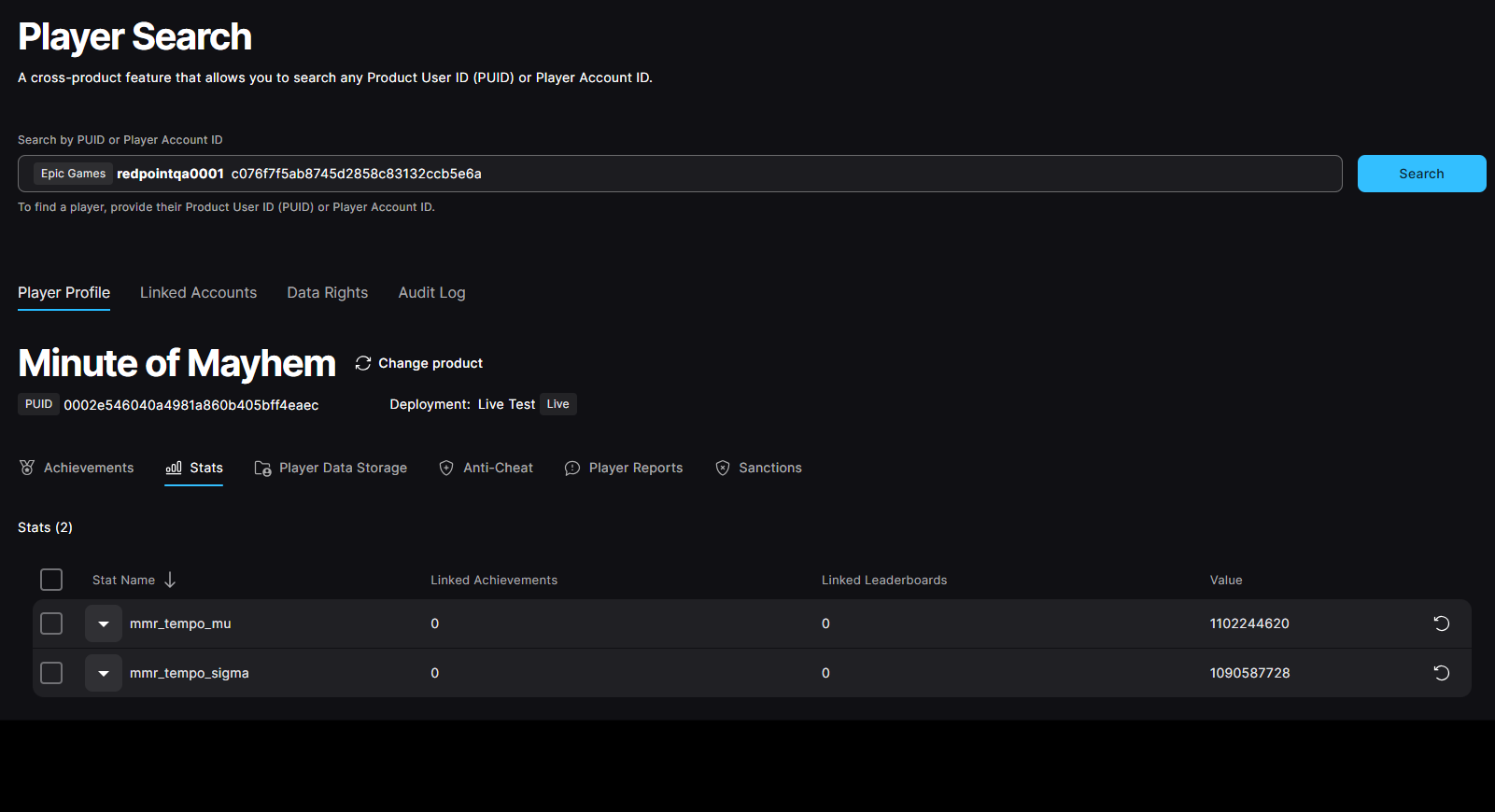
Task: Click the Stat Name column header
Action: (123, 580)
